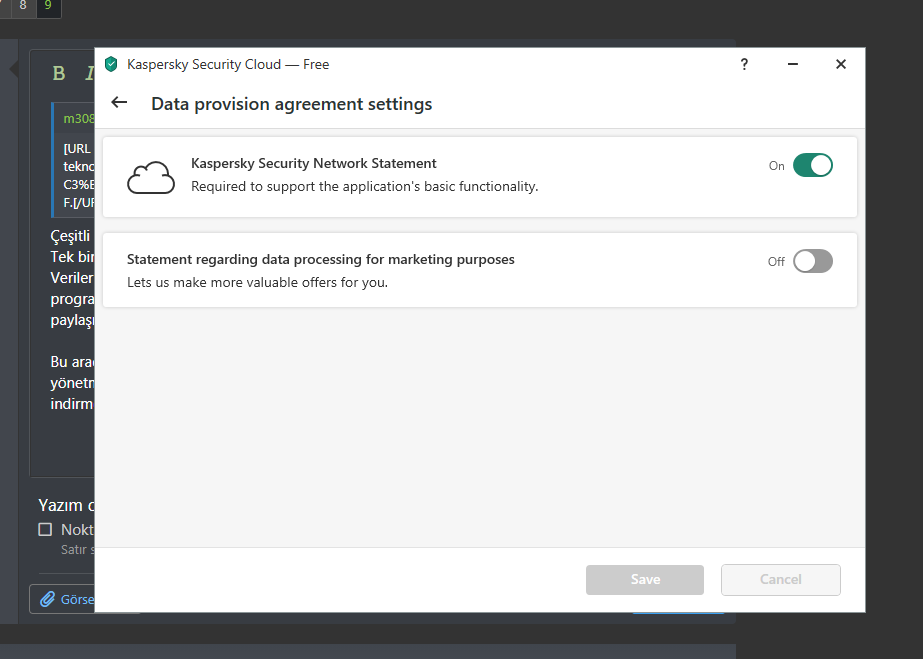
Task: Open Kaspersky help question mark
Action: (x=744, y=64)
